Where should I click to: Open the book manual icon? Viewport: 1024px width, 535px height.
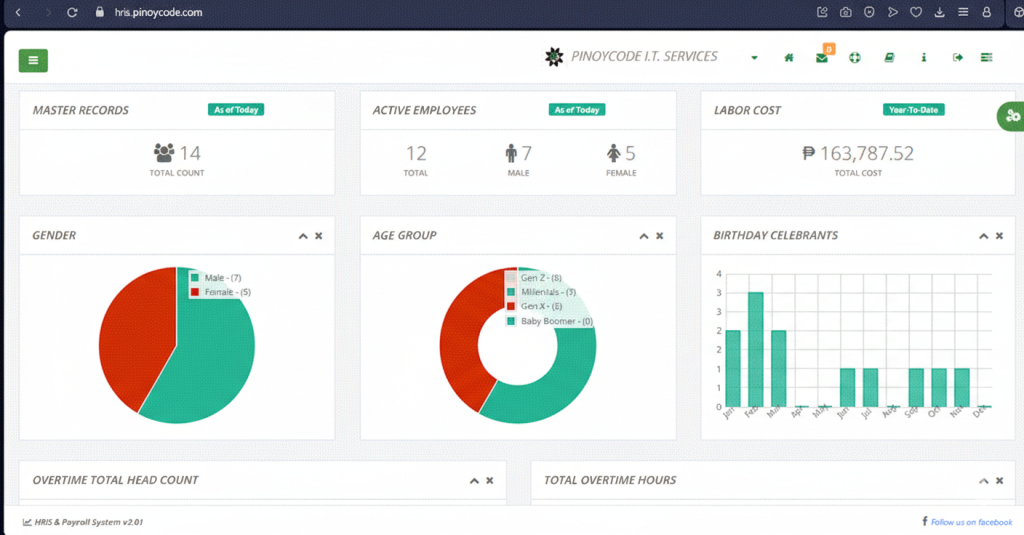[889, 58]
